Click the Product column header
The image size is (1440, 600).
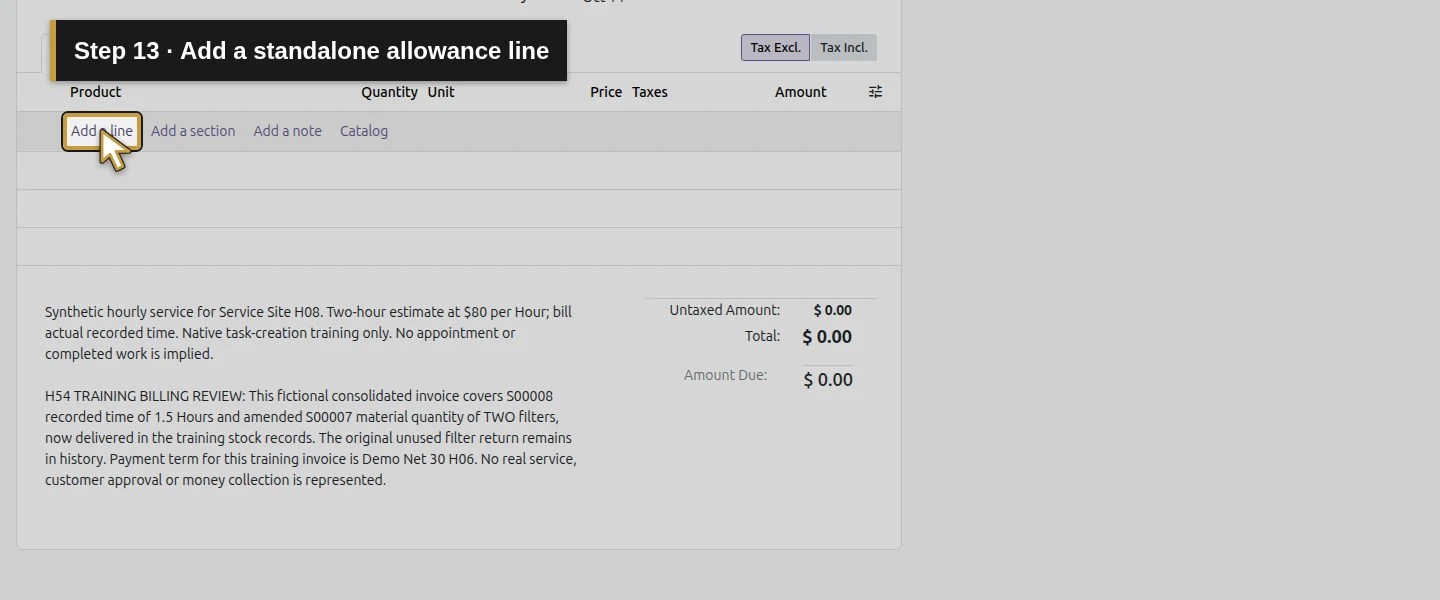point(96,92)
